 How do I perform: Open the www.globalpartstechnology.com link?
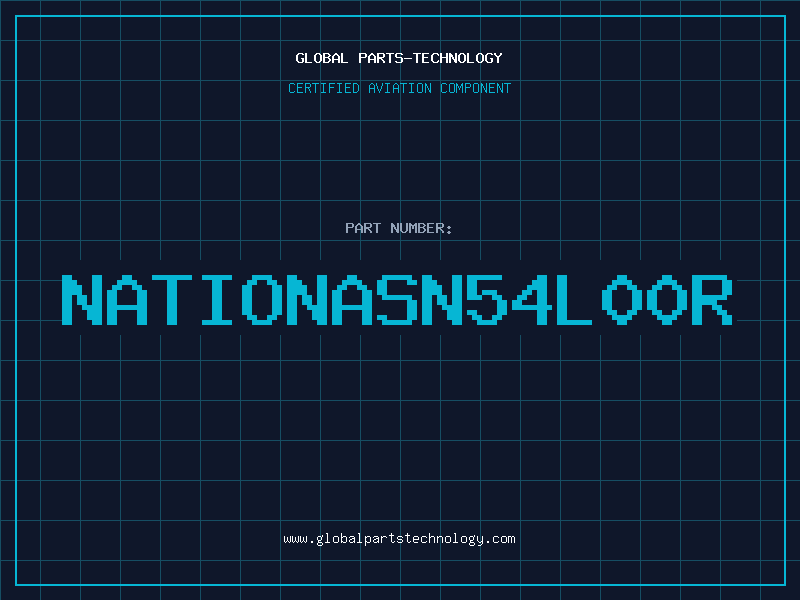[x=399, y=539]
